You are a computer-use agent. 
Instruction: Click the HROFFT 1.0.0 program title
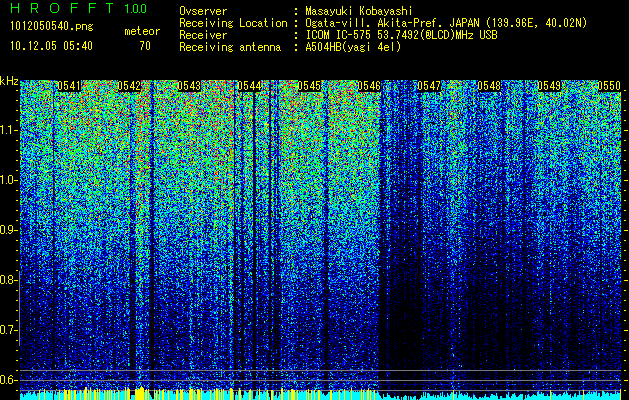pyautogui.click(x=79, y=8)
